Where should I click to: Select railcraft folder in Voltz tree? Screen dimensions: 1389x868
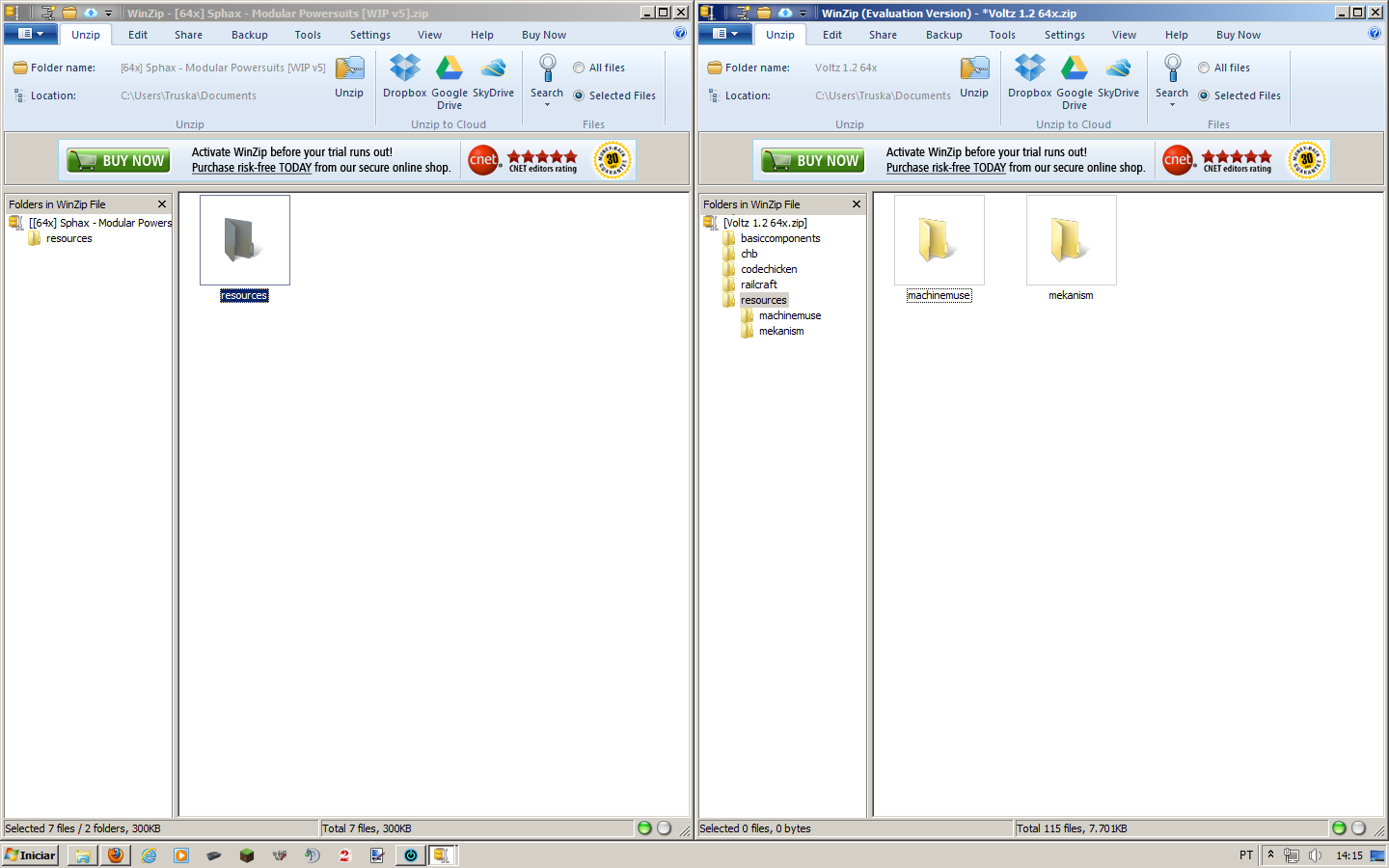click(759, 285)
